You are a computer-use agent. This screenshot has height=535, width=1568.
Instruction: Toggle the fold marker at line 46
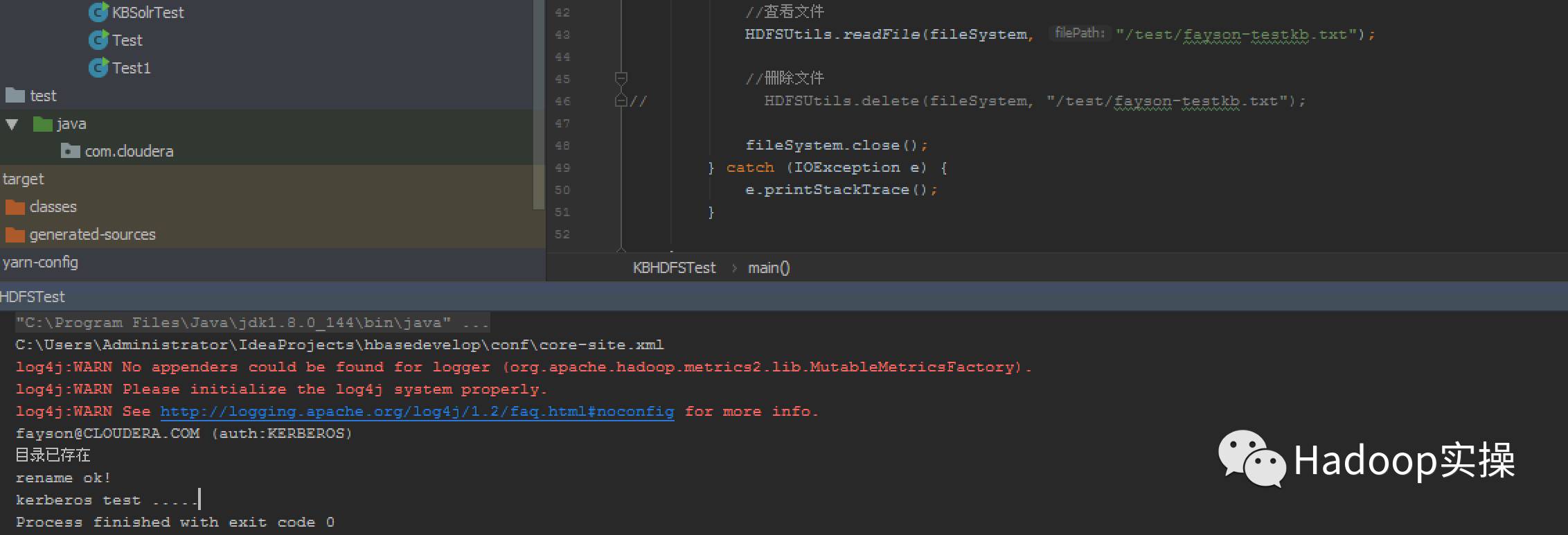pyautogui.click(x=621, y=100)
